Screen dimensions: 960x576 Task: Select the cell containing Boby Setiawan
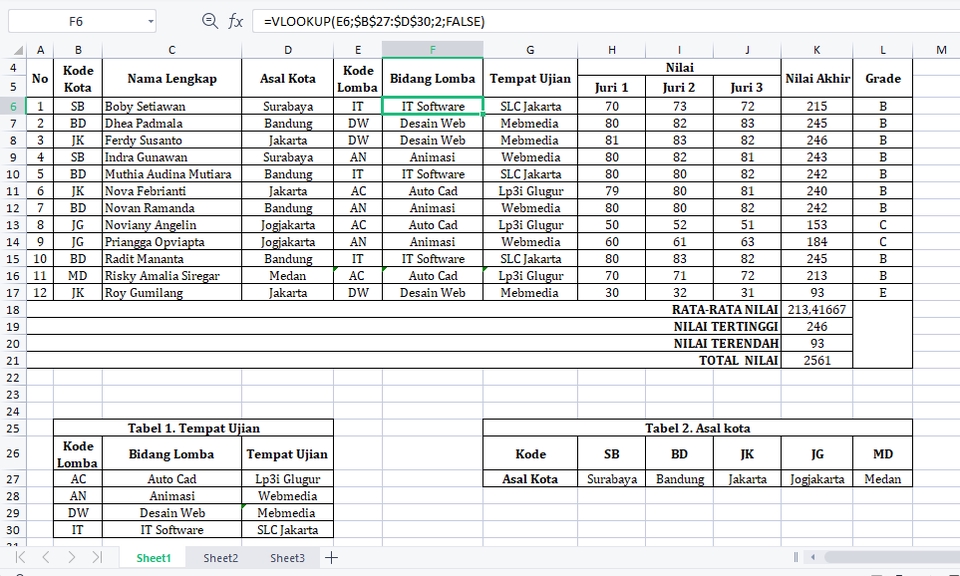(171, 105)
